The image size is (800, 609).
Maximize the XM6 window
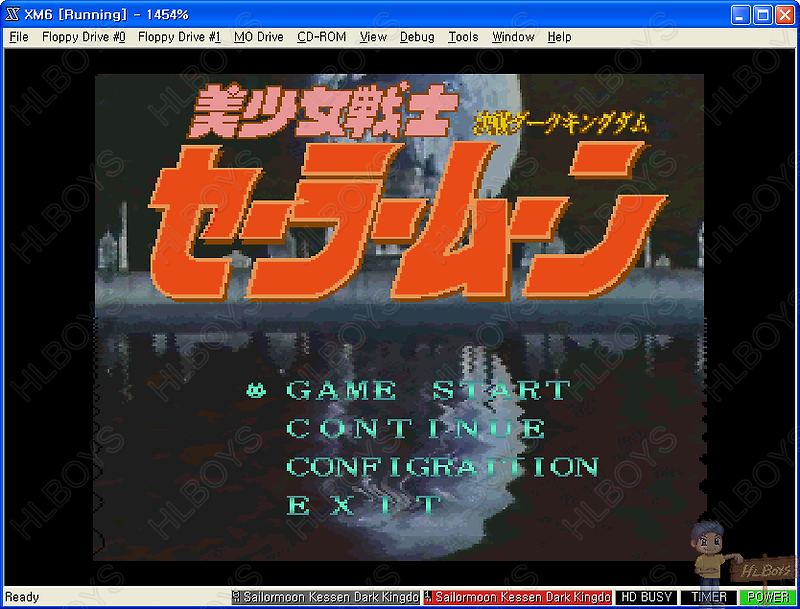pyautogui.click(x=763, y=15)
